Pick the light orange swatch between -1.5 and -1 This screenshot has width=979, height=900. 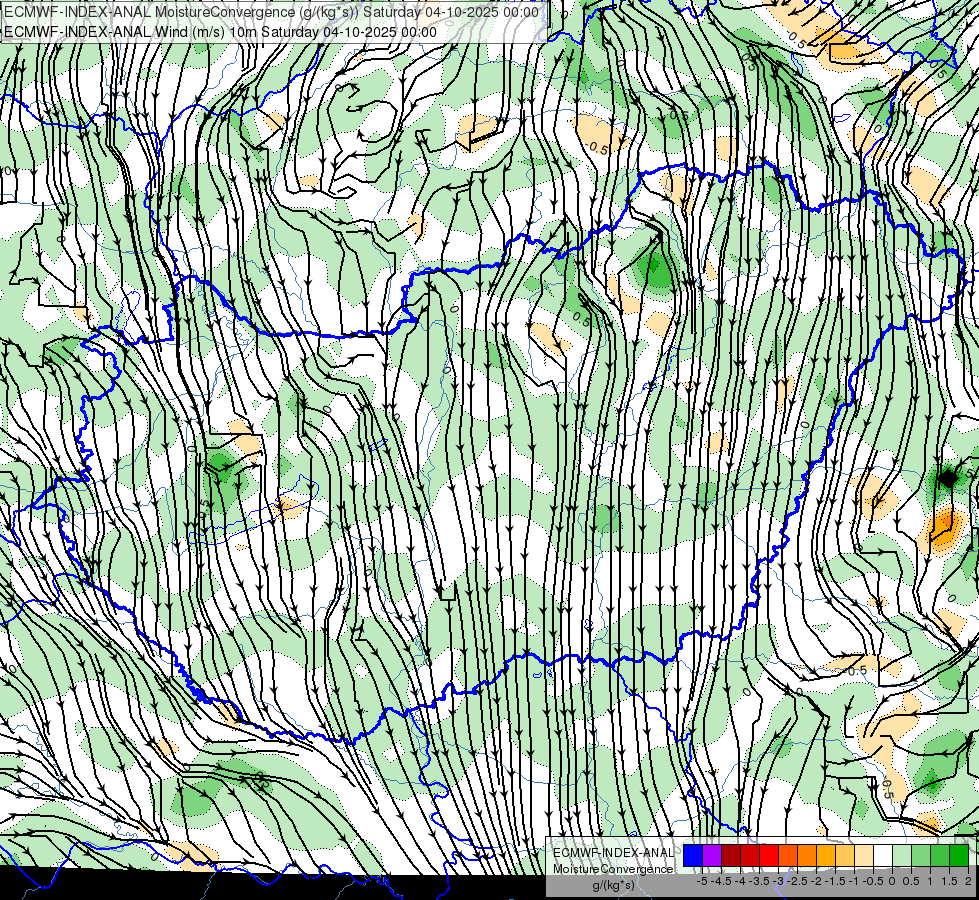[x=845, y=856]
